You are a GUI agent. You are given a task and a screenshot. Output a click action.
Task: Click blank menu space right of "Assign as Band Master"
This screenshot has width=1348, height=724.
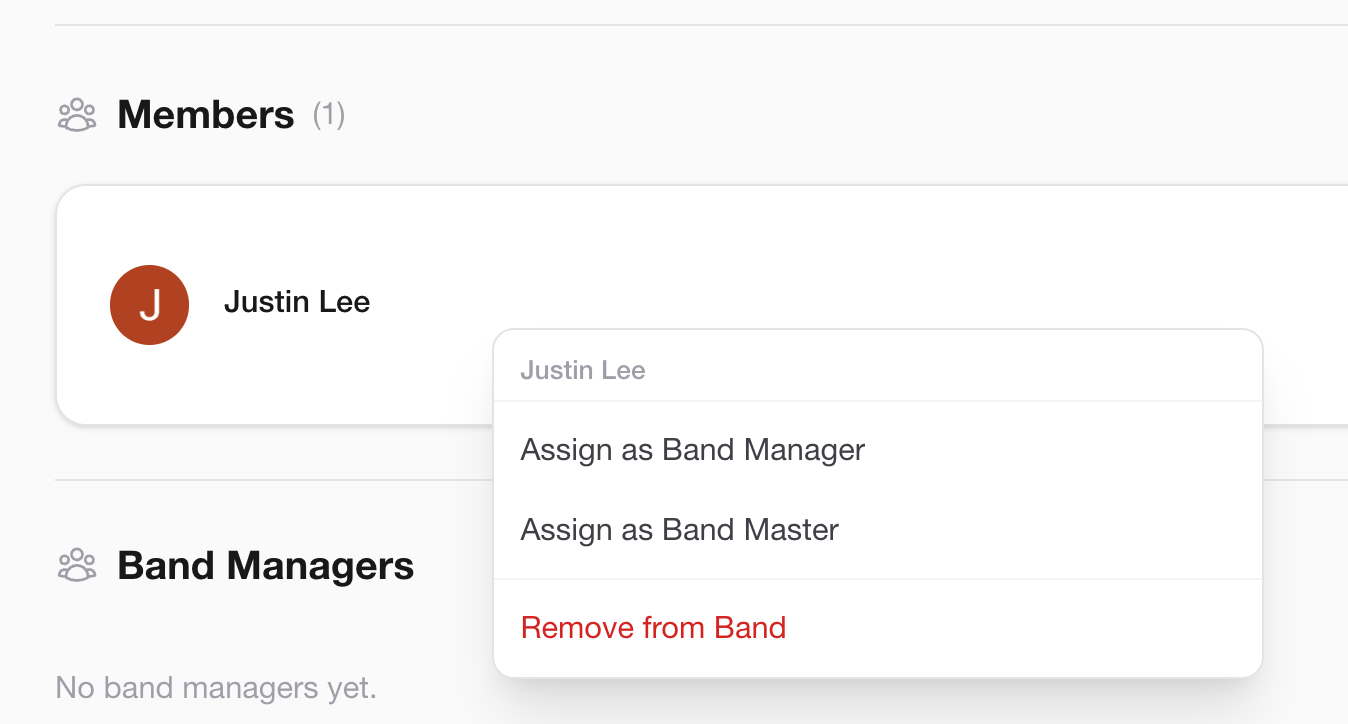point(1050,529)
